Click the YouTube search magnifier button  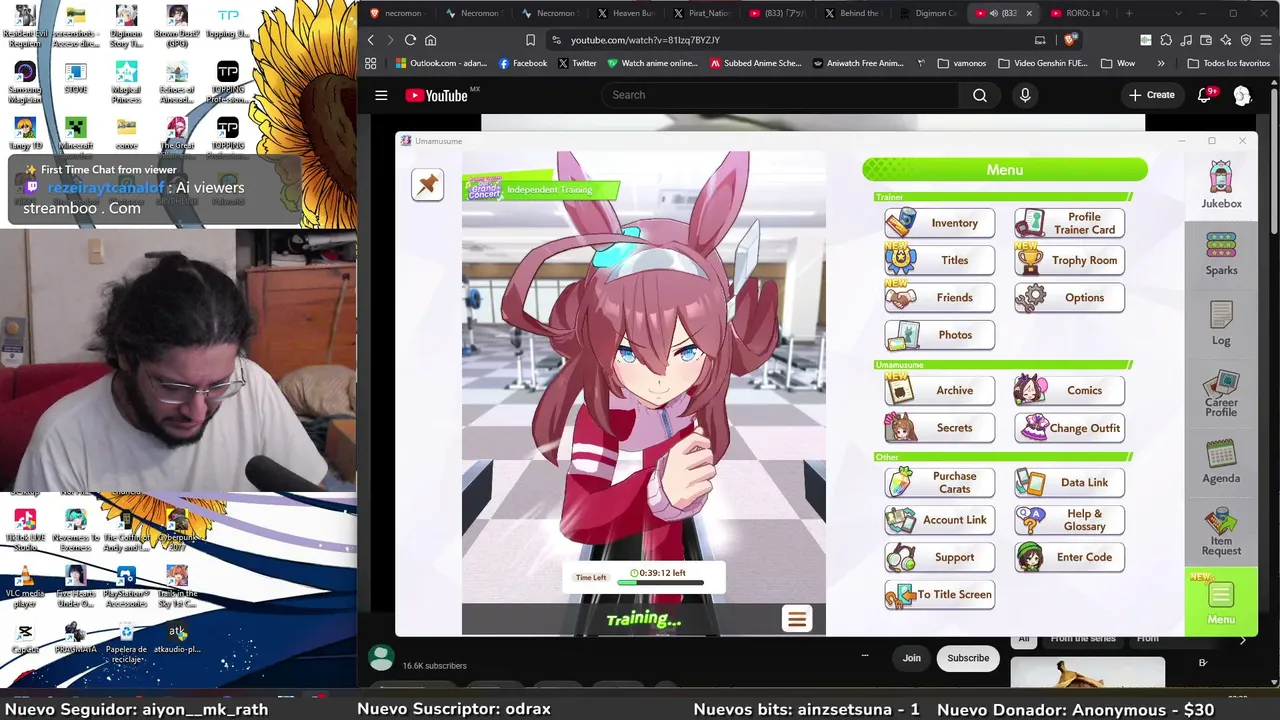point(980,95)
